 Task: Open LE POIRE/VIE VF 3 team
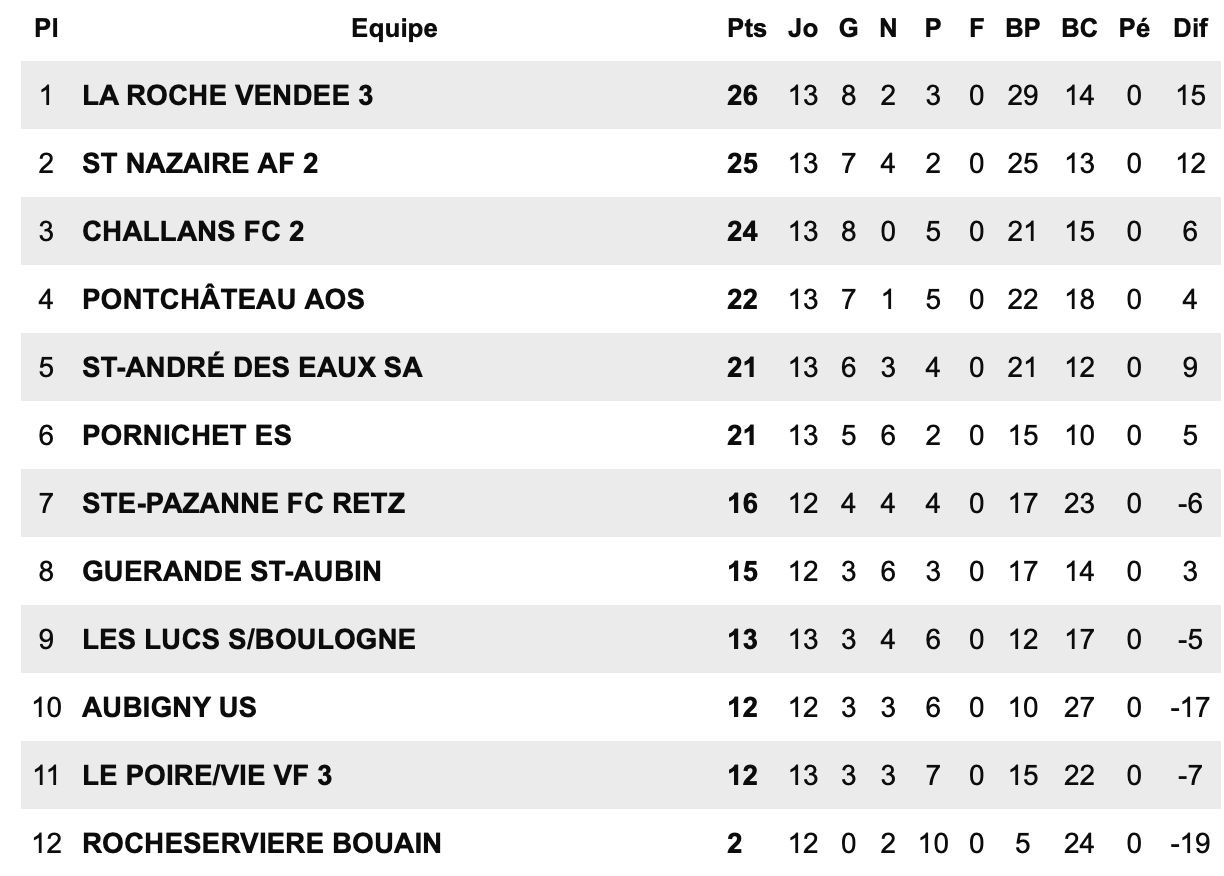207,775
